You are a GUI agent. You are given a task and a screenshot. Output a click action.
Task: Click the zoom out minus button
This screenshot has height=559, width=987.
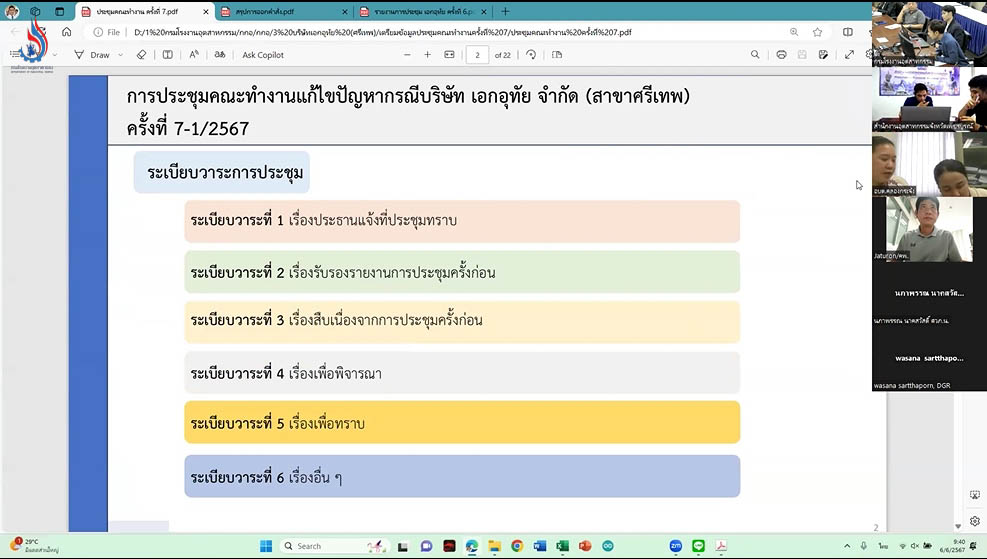pyautogui.click(x=407, y=55)
